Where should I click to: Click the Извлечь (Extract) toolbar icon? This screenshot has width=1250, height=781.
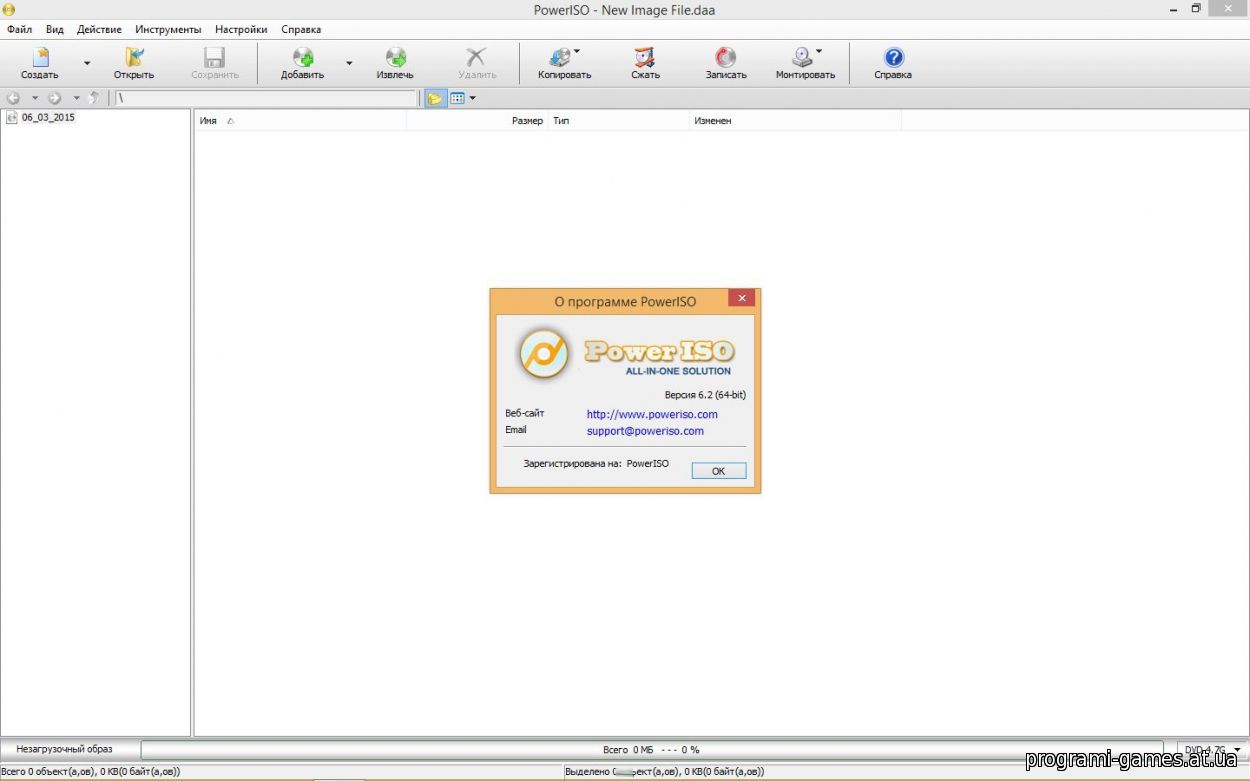395,63
